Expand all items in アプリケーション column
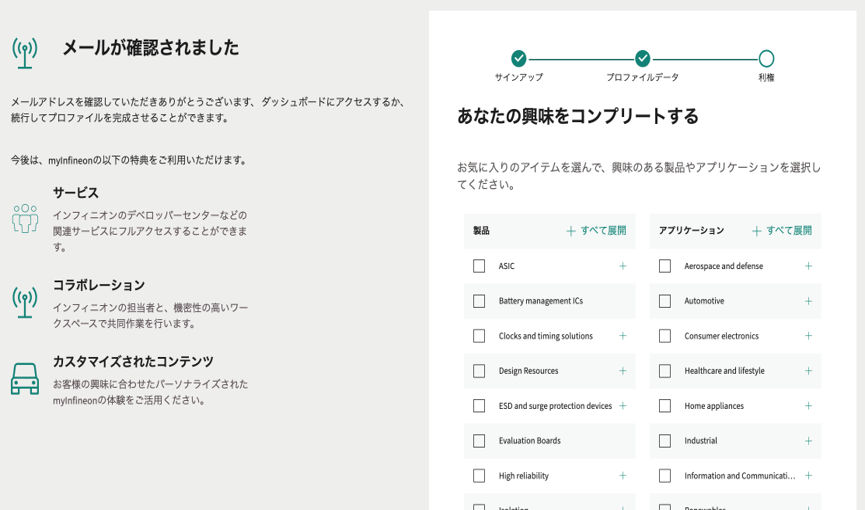 pyautogui.click(x=782, y=231)
